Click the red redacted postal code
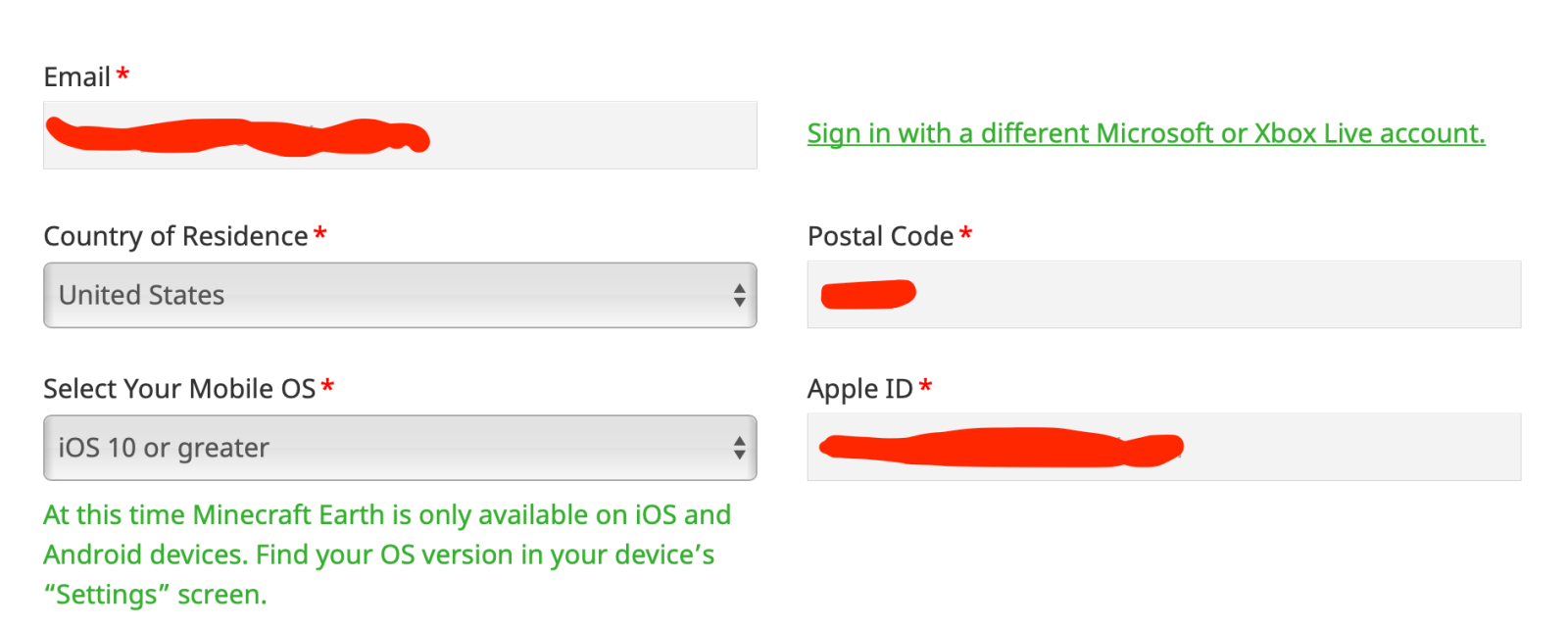The image size is (1568, 627). click(867, 294)
